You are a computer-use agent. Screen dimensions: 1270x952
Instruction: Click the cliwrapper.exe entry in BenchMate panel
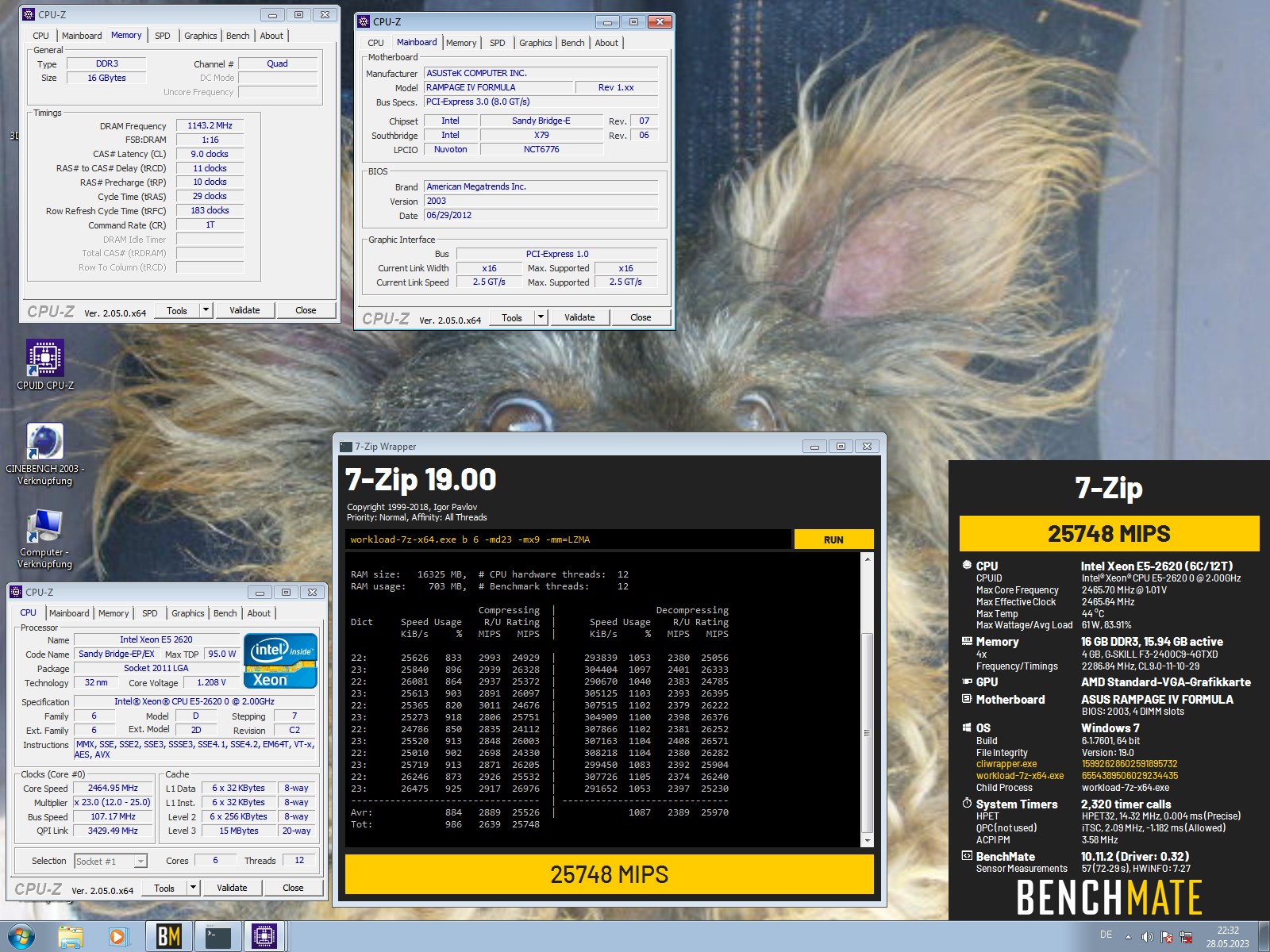pyautogui.click(x=1006, y=764)
